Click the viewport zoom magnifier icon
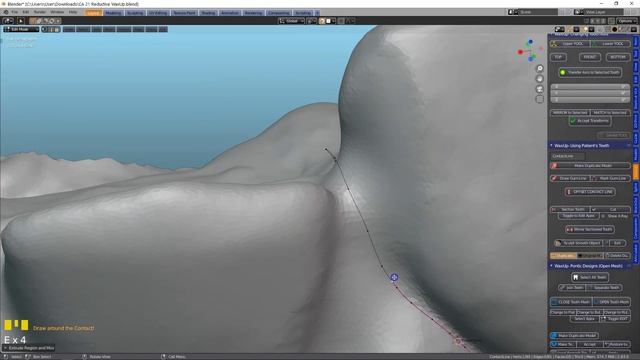Image resolution: width=640 pixels, height=360 pixels. pyautogui.click(x=540, y=69)
